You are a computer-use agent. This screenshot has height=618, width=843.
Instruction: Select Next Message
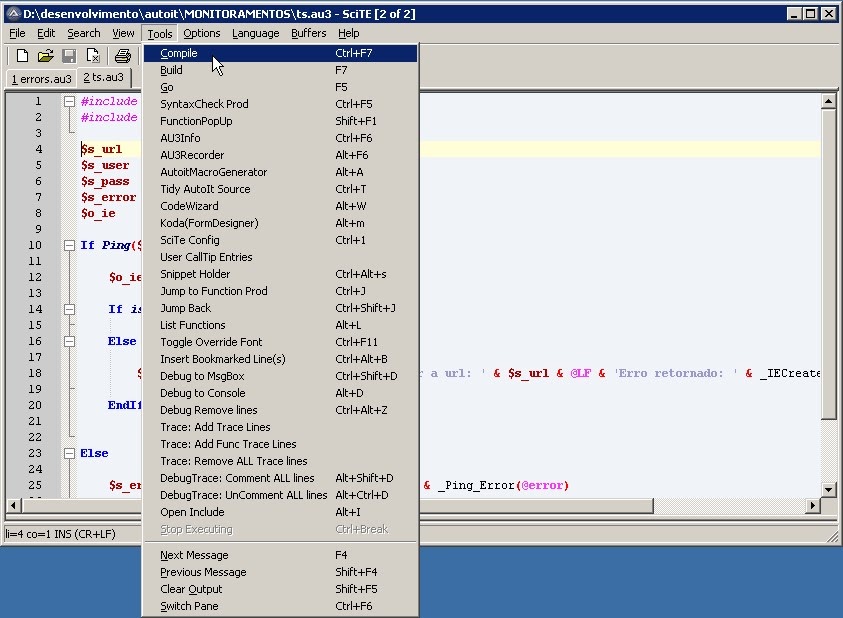click(x=280, y=555)
